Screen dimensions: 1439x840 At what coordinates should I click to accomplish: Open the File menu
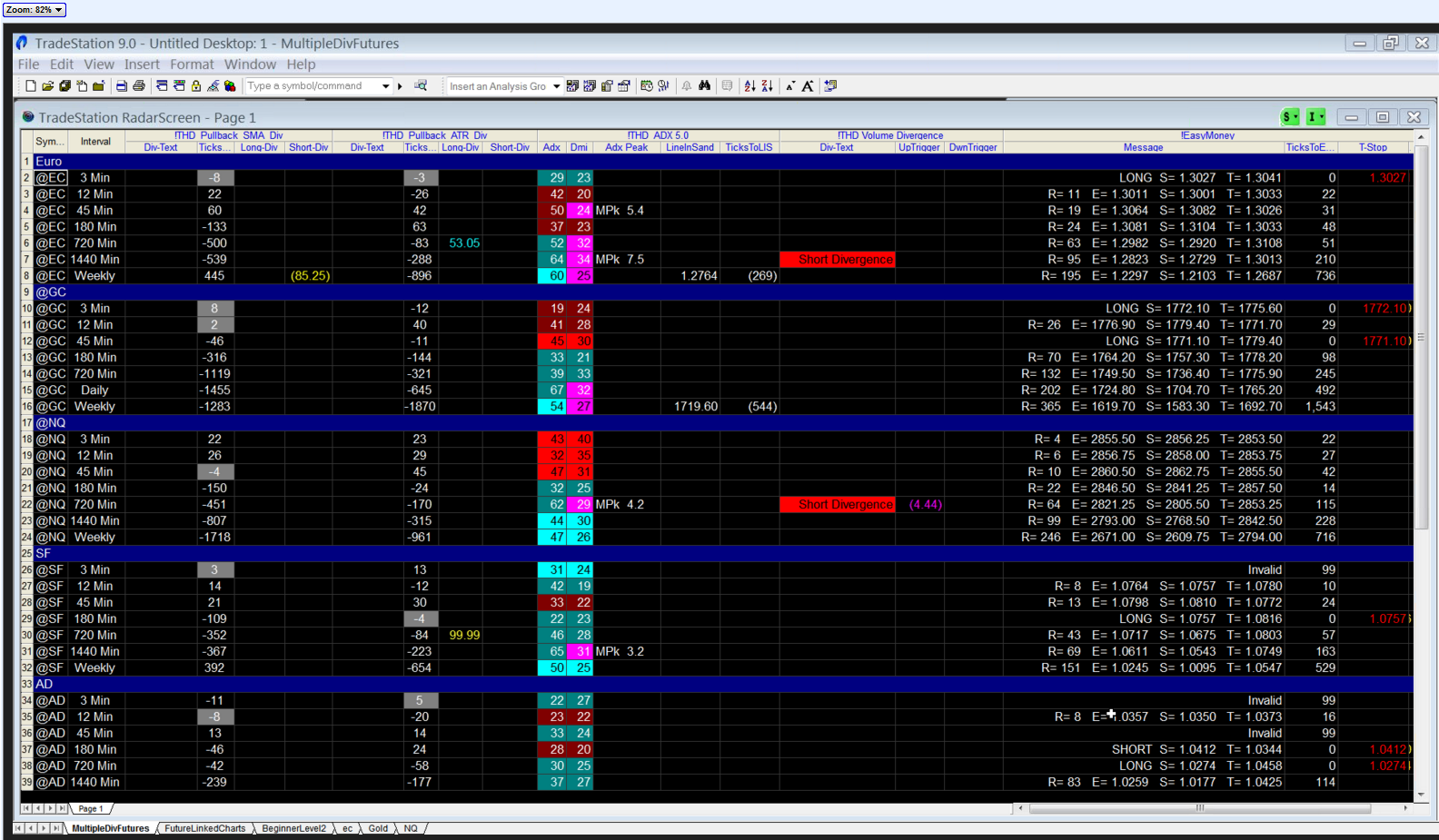(x=28, y=64)
